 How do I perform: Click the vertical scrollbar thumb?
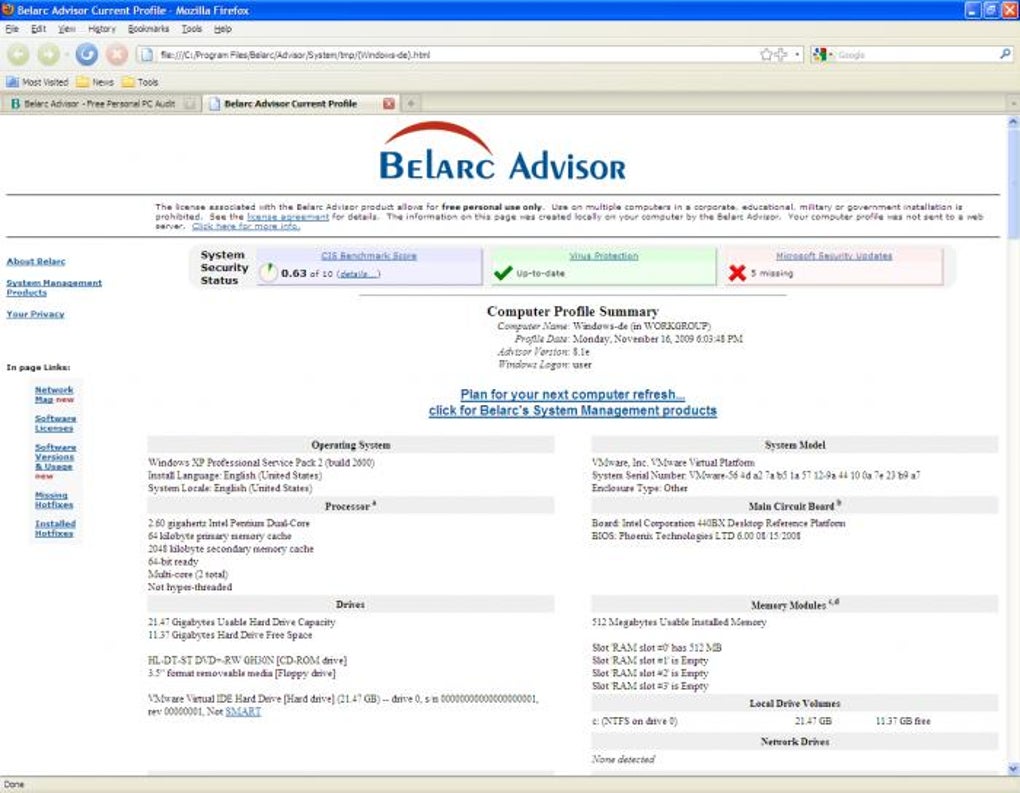click(x=1013, y=183)
